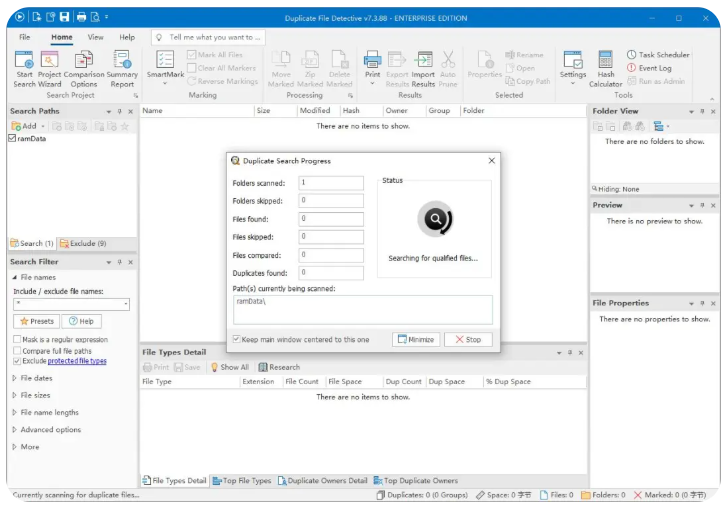Open the Hash Calculator
Image resolution: width=727 pixels, height=510 pixels.
pos(606,69)
